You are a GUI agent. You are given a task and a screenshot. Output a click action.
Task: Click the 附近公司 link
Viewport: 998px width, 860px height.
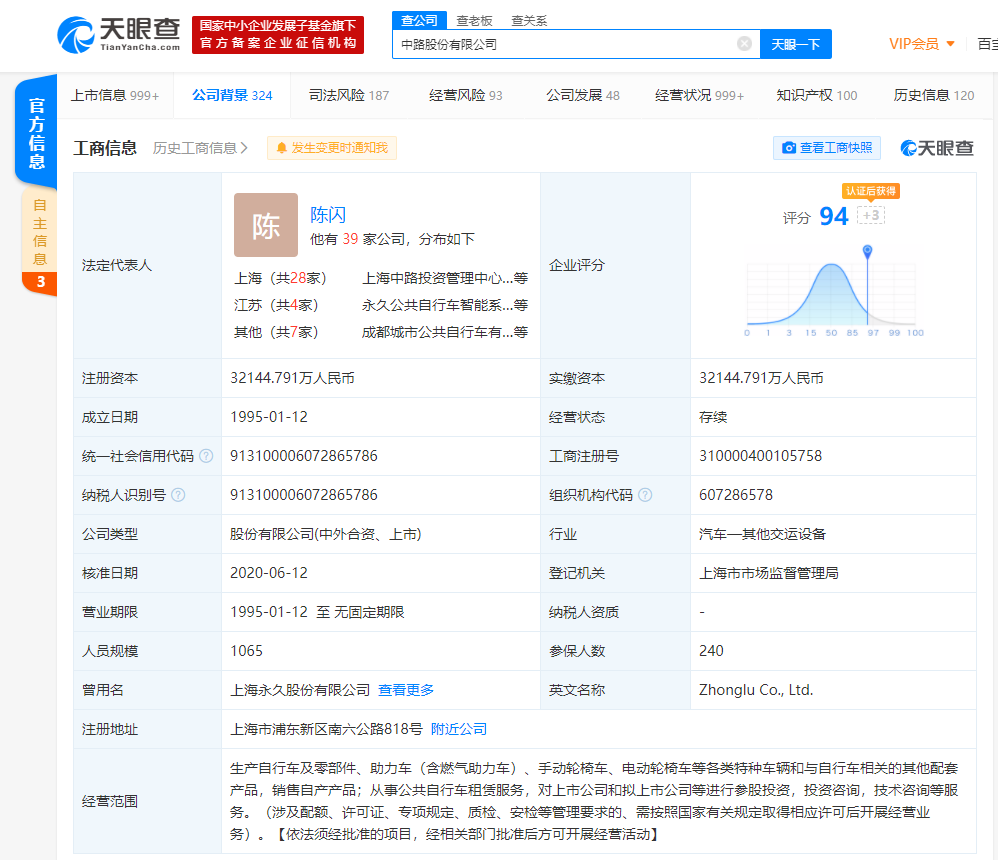[x=459, y=729]
